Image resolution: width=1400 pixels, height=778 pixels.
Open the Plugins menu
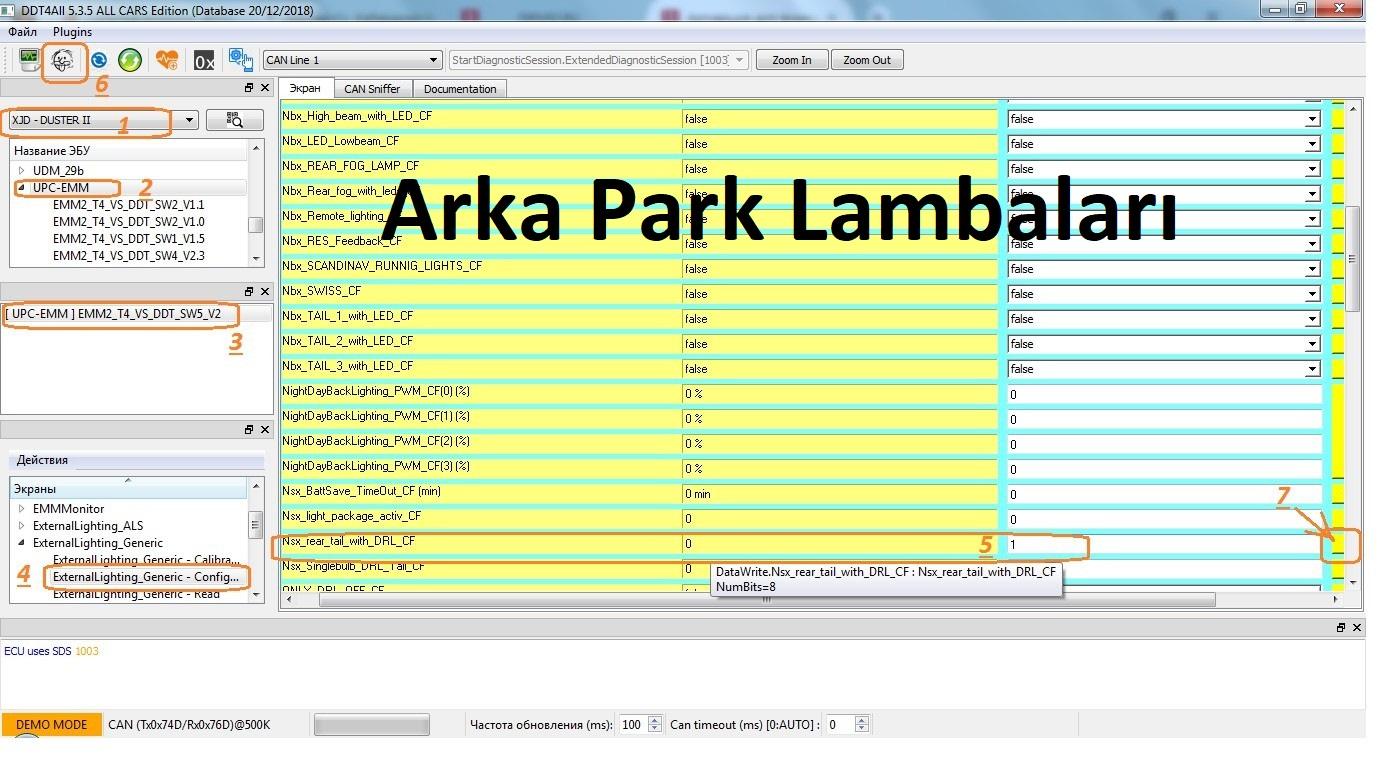tap(72, 32)
